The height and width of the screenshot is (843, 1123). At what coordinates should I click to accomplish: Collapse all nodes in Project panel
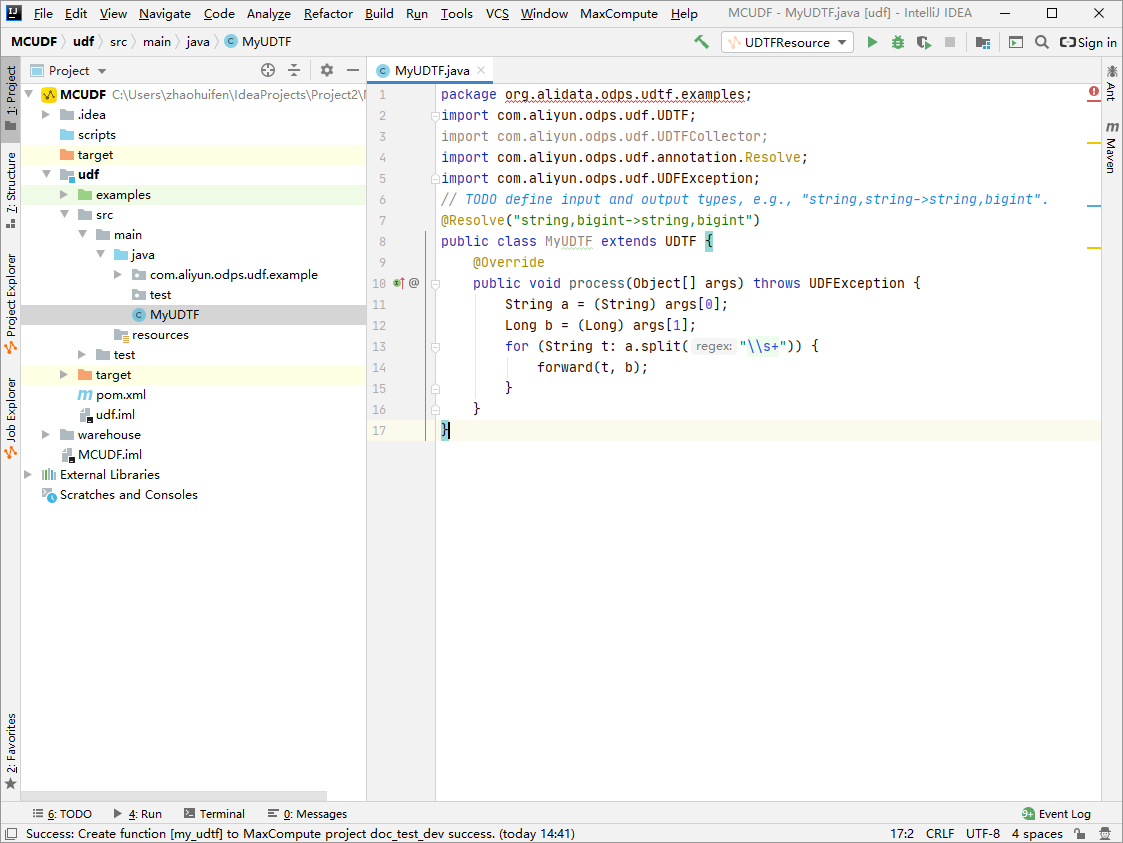tap(294, 70)
